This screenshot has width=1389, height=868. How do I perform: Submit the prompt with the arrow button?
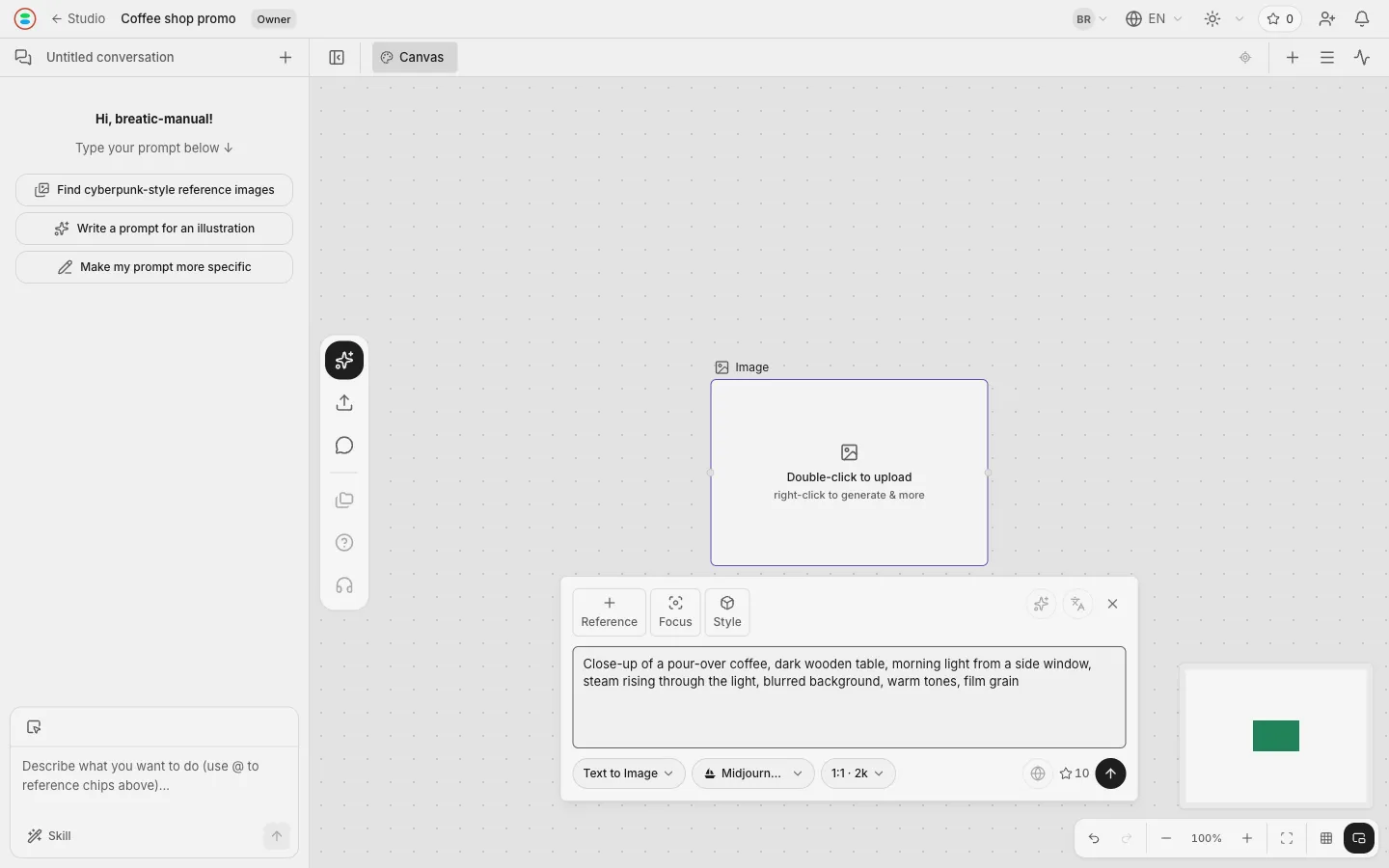point(1110,773)
